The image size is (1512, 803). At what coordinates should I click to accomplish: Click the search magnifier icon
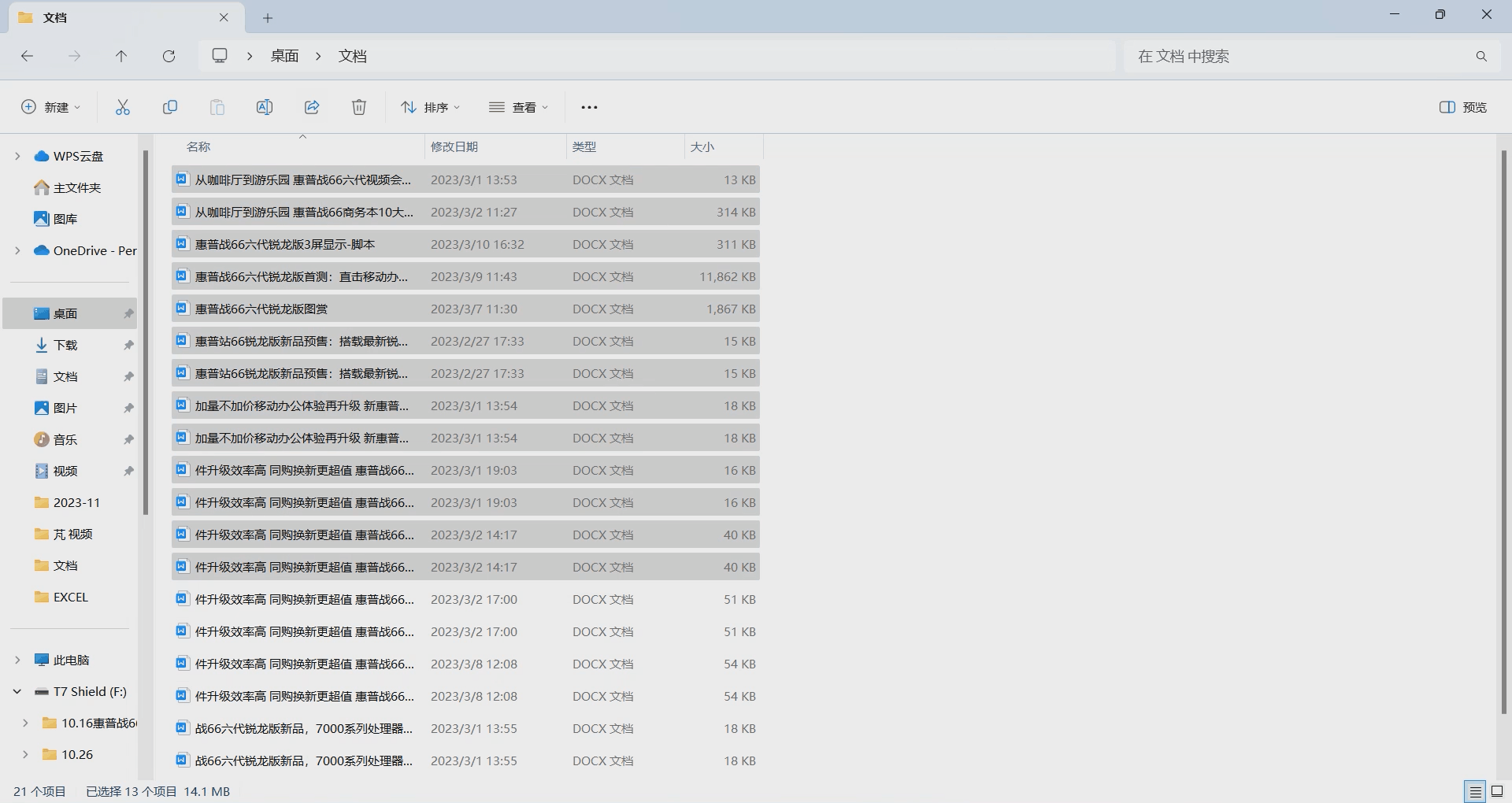pyautogui.click(x=1481, y=56)
